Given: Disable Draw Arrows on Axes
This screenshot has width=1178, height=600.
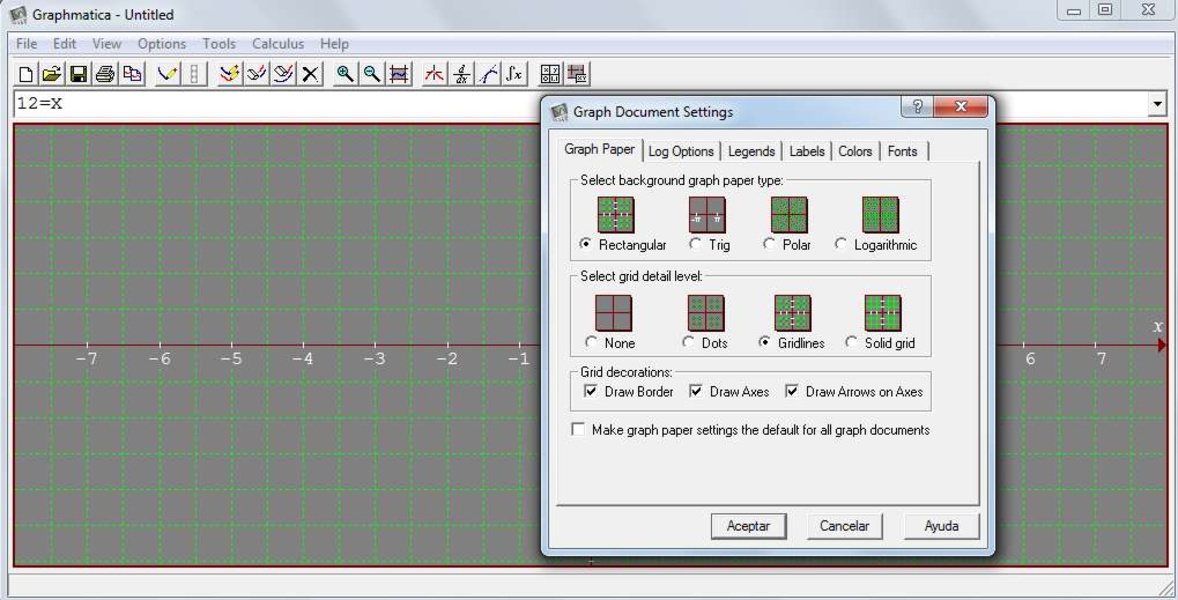Looking at the screenshot, I should [x=792, y=391].
